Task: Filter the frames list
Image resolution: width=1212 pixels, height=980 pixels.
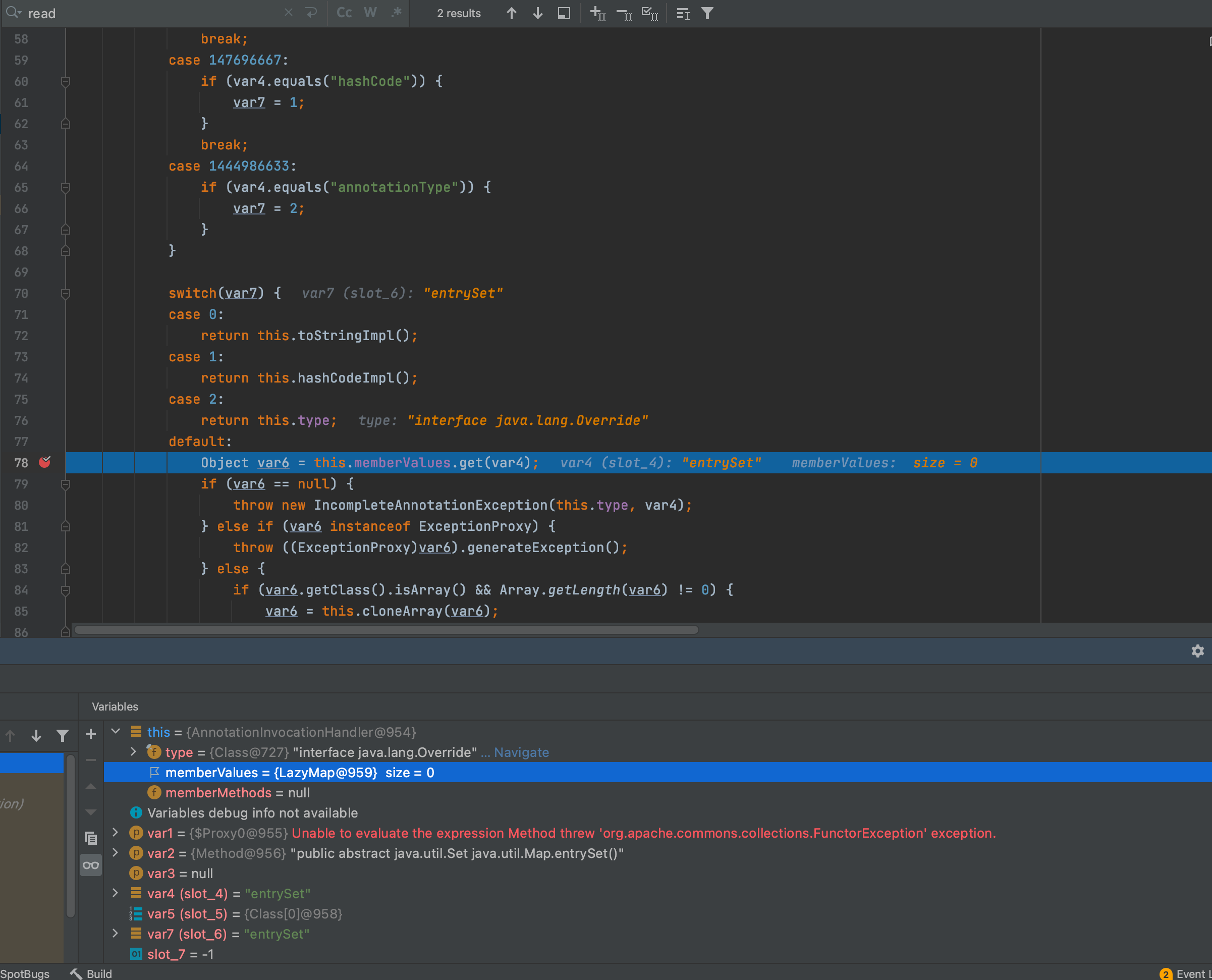Action: (x=63, y=735)
